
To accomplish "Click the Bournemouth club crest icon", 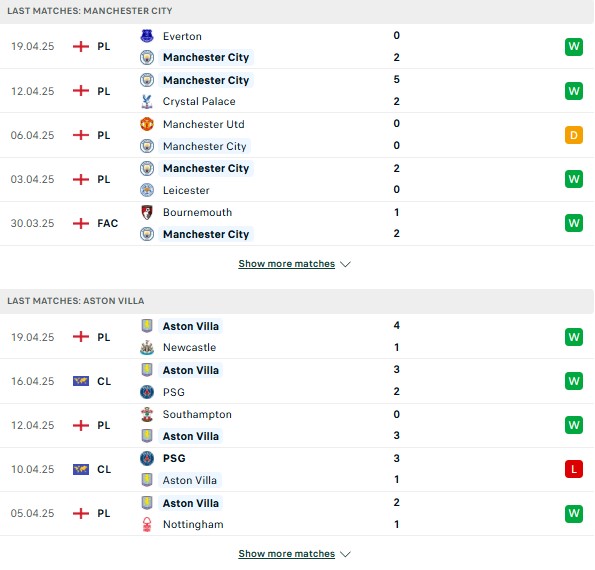I will 147,213.
